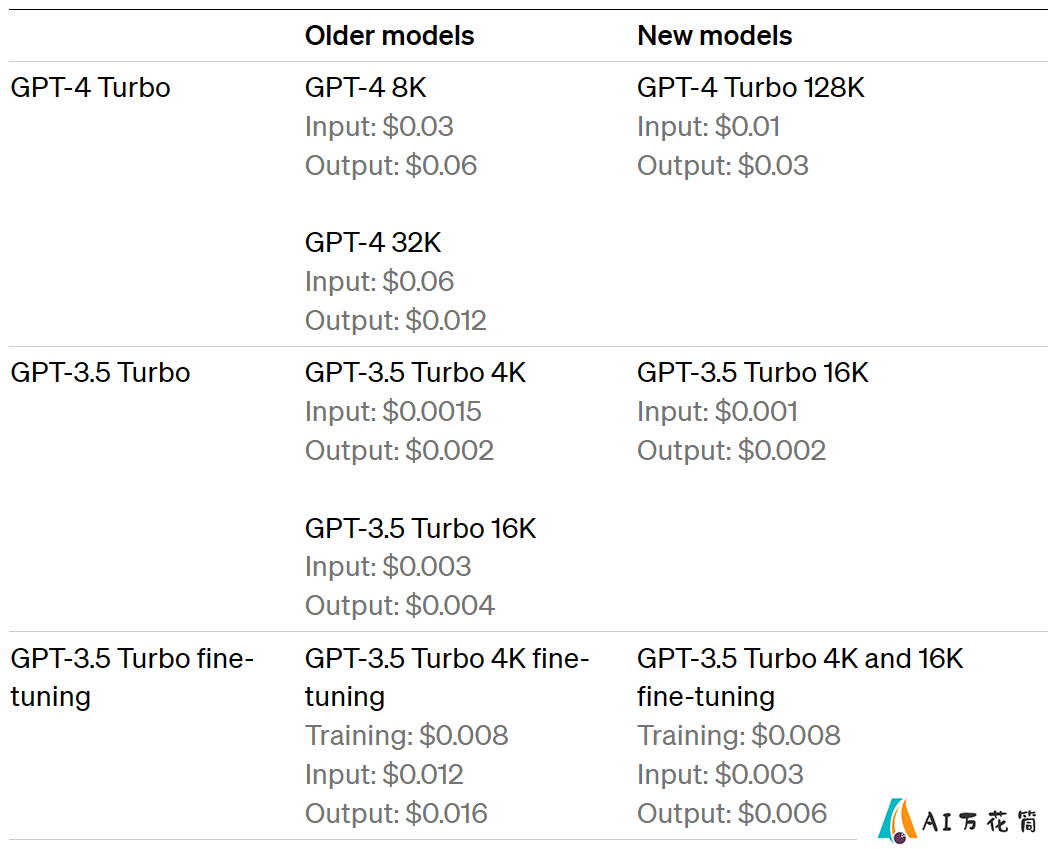Click Output $0.004 price text
The image size is (1057, 849).
[400, 606]
